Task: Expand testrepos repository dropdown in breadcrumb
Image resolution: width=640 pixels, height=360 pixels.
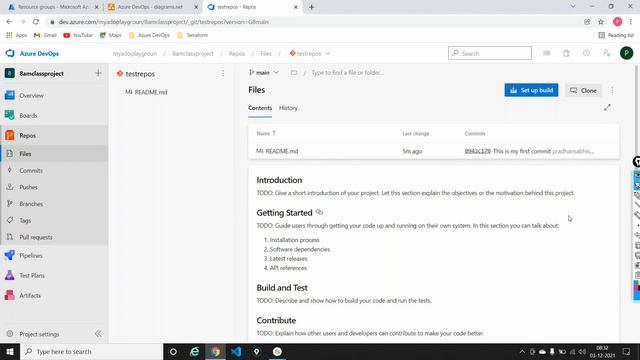Action: pos(327,53)
